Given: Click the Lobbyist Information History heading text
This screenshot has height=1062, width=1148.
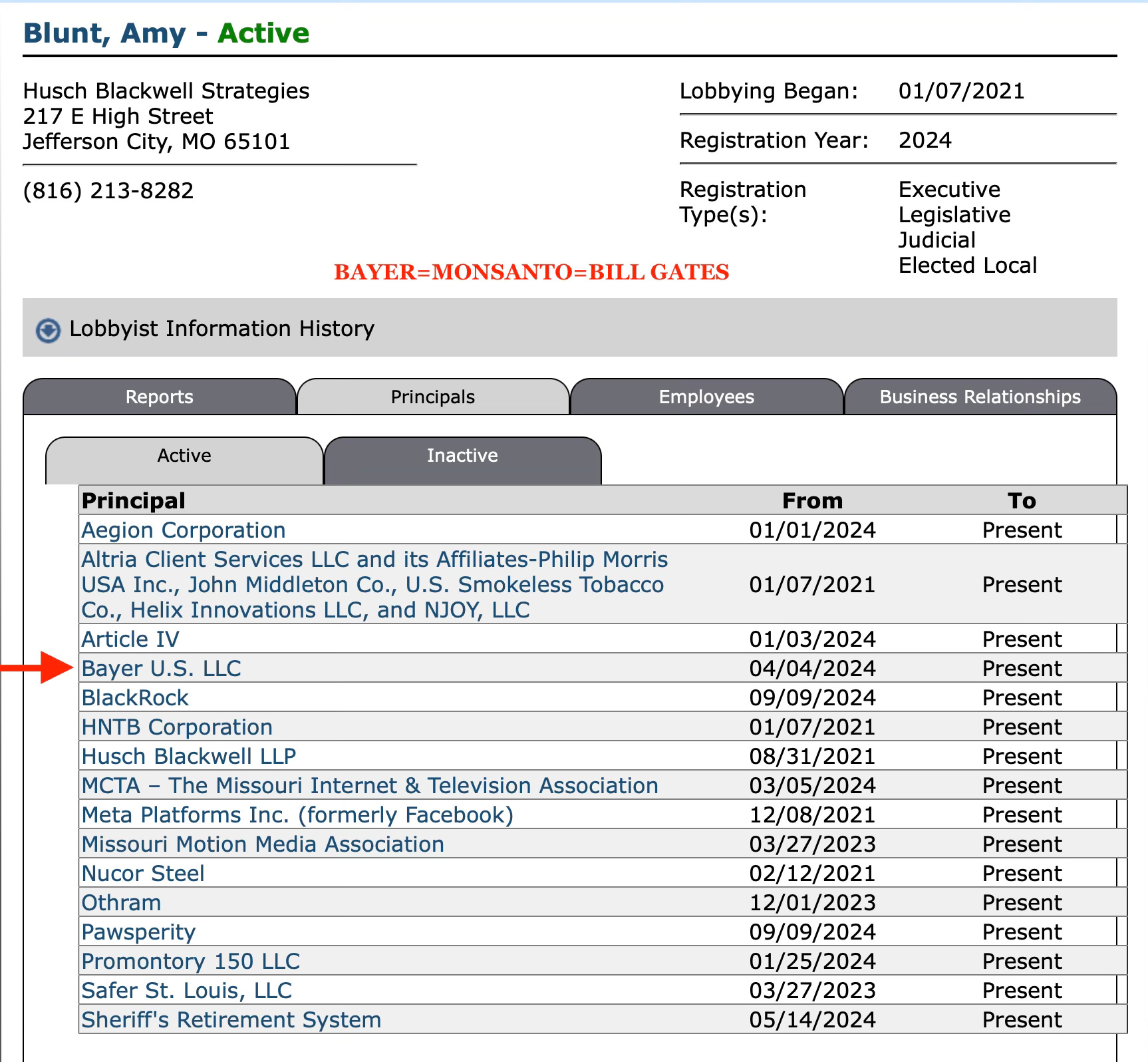Looking at the screenshot, I should point(222,329).
